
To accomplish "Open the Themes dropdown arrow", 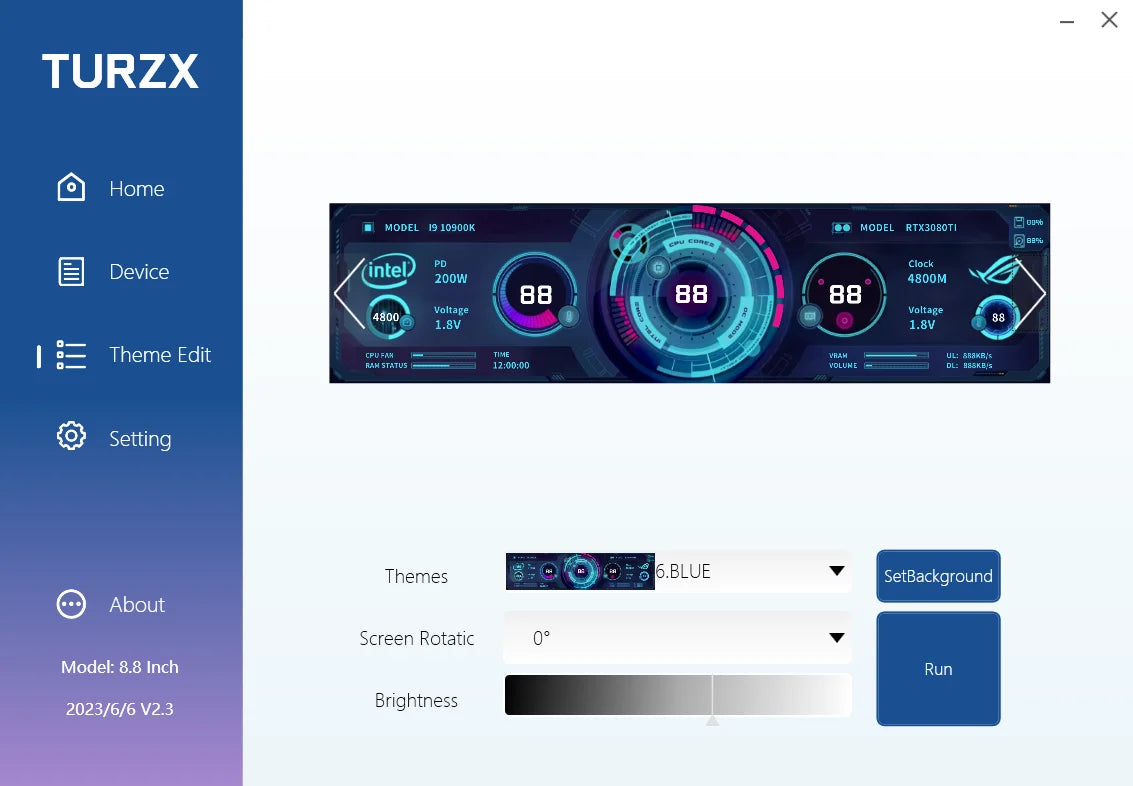I will [x=837, y=571].
